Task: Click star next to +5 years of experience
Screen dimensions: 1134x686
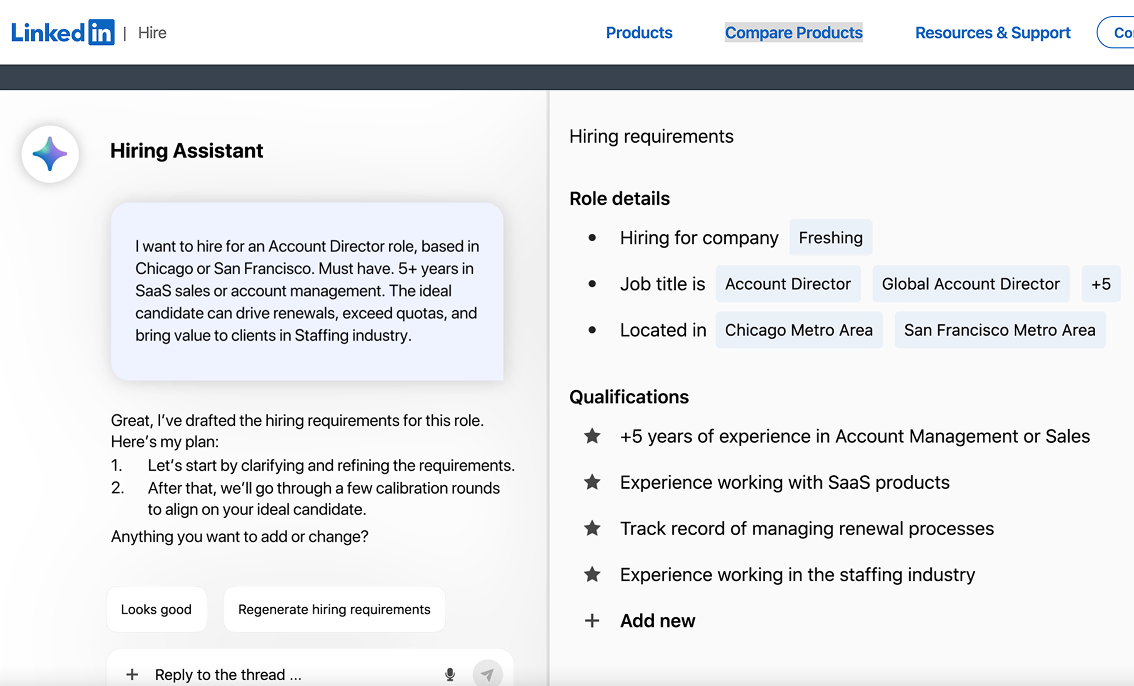Action: point(592,436)
